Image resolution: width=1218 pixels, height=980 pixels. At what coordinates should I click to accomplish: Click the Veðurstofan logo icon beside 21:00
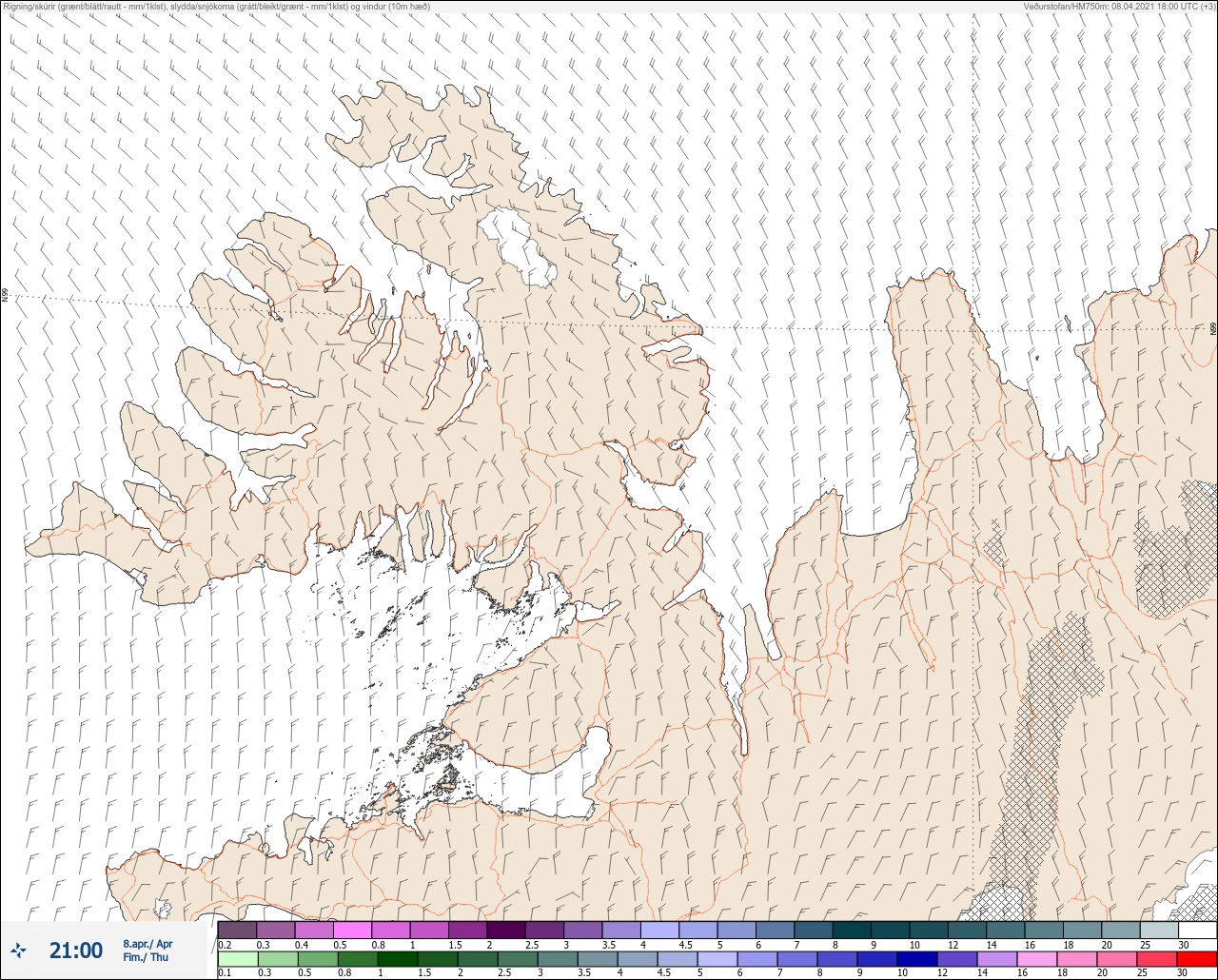coord(18,950)
